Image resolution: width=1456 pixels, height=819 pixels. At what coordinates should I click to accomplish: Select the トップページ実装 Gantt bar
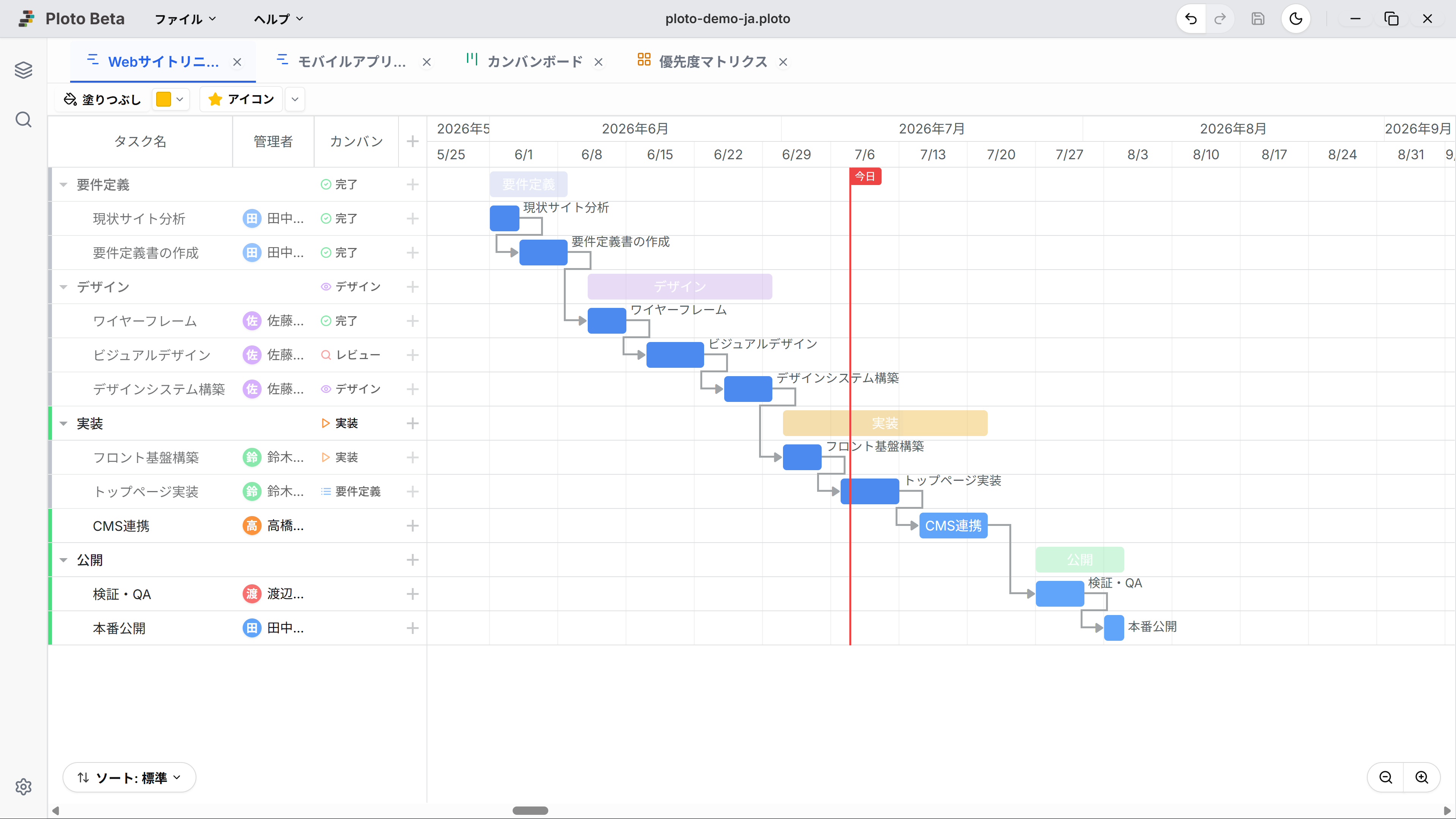869,492
